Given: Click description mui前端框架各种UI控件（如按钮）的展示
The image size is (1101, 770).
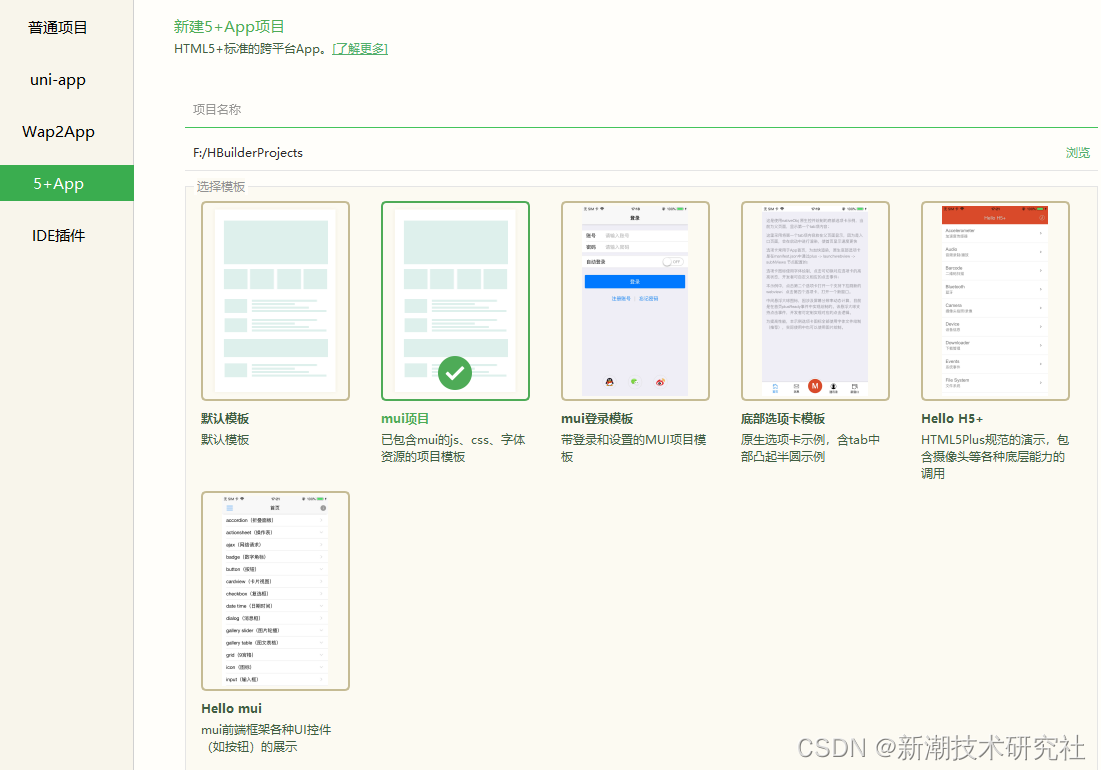Looking at the screenshot, I should pyautogui.click(x=266, y=738).
